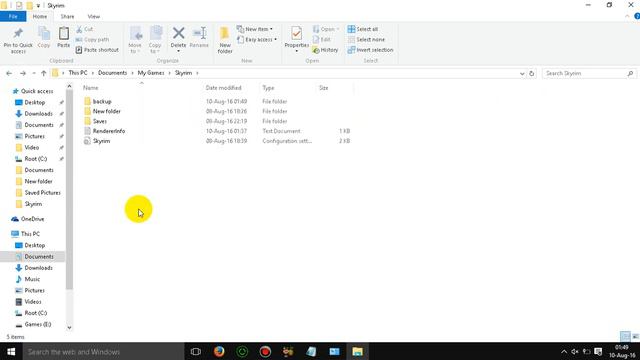Click the Cut scissors item
The height and width of the screenshot is (360, 640).
point(84,29)
